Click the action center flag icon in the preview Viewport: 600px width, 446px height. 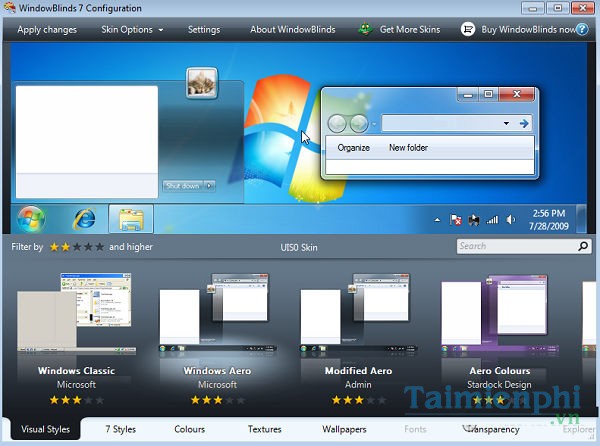tap(455, 220)
